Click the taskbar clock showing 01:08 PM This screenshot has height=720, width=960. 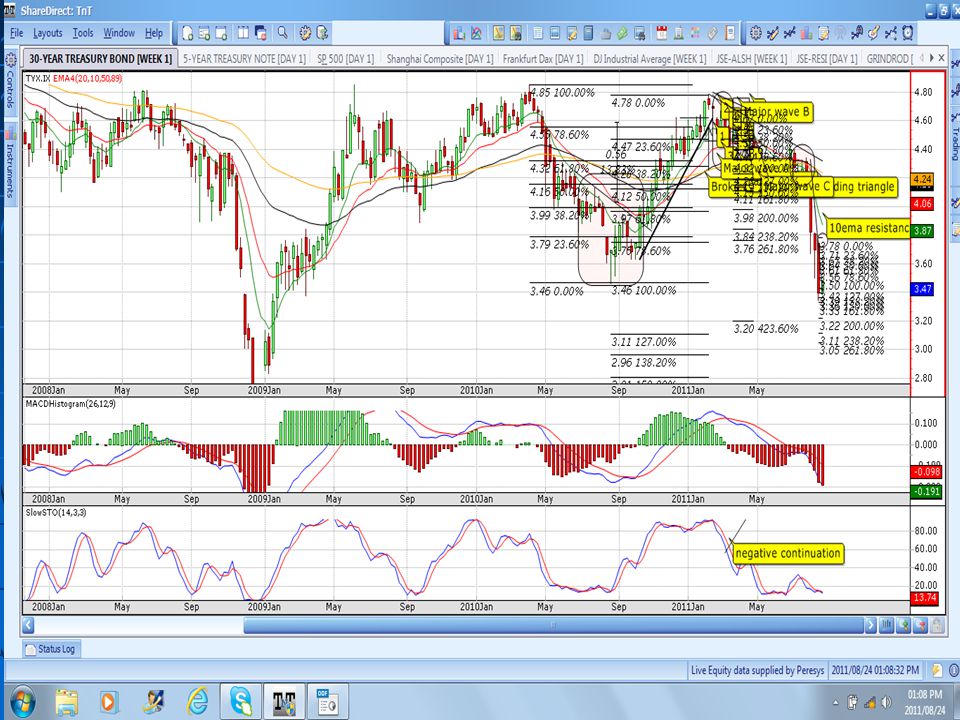pos(924,694)
